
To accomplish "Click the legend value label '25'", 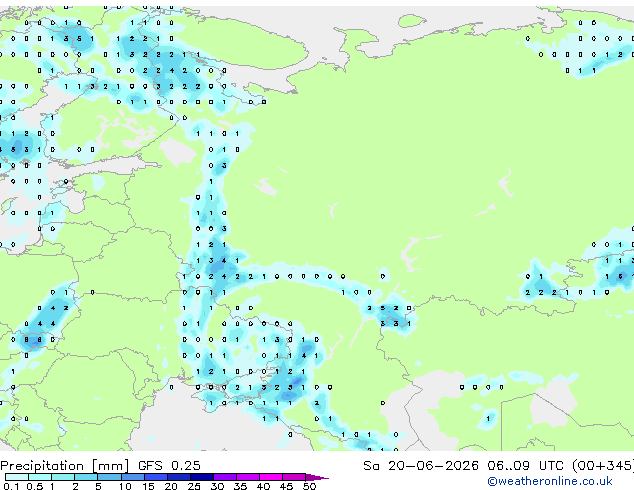I will coord(194,486).
